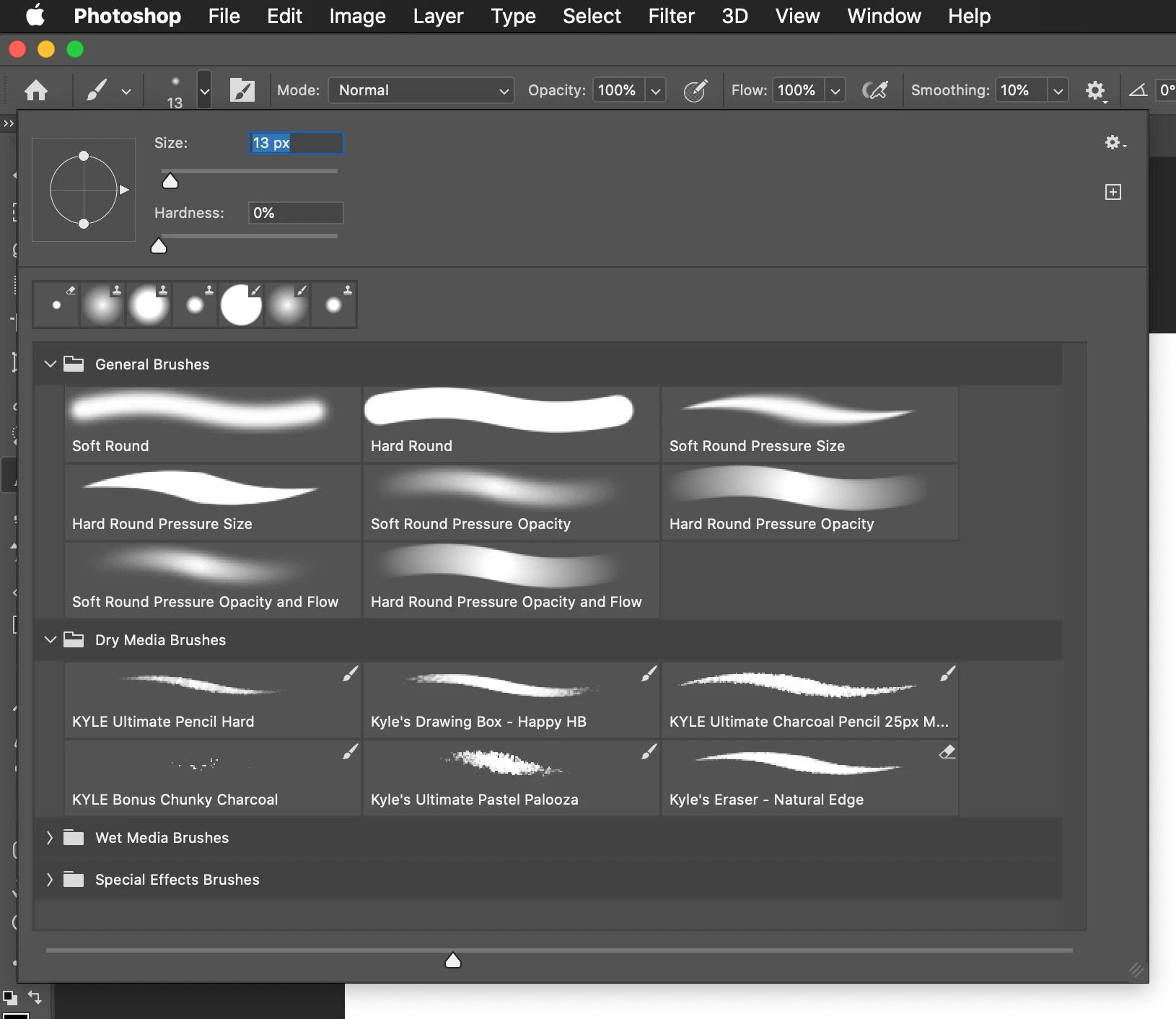Image resolution: width=1176 pixels, height=1019 pixels.
Task: Collapse the General Brushes folder
Action: 50,364
